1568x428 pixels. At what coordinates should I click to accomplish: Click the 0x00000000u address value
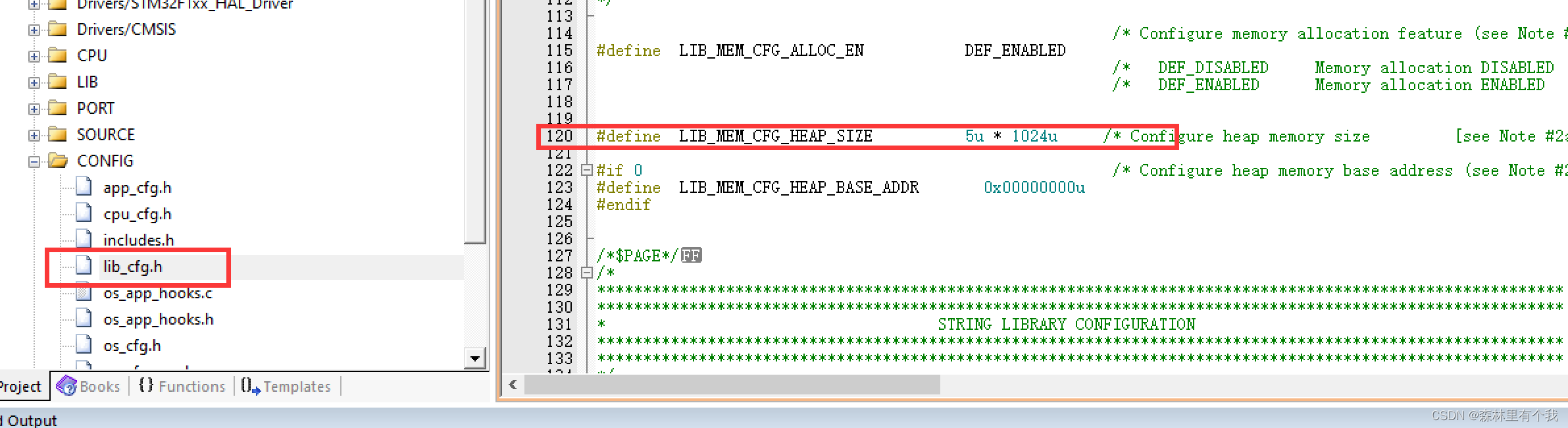pyautogui.click(x=1034, y=188)
